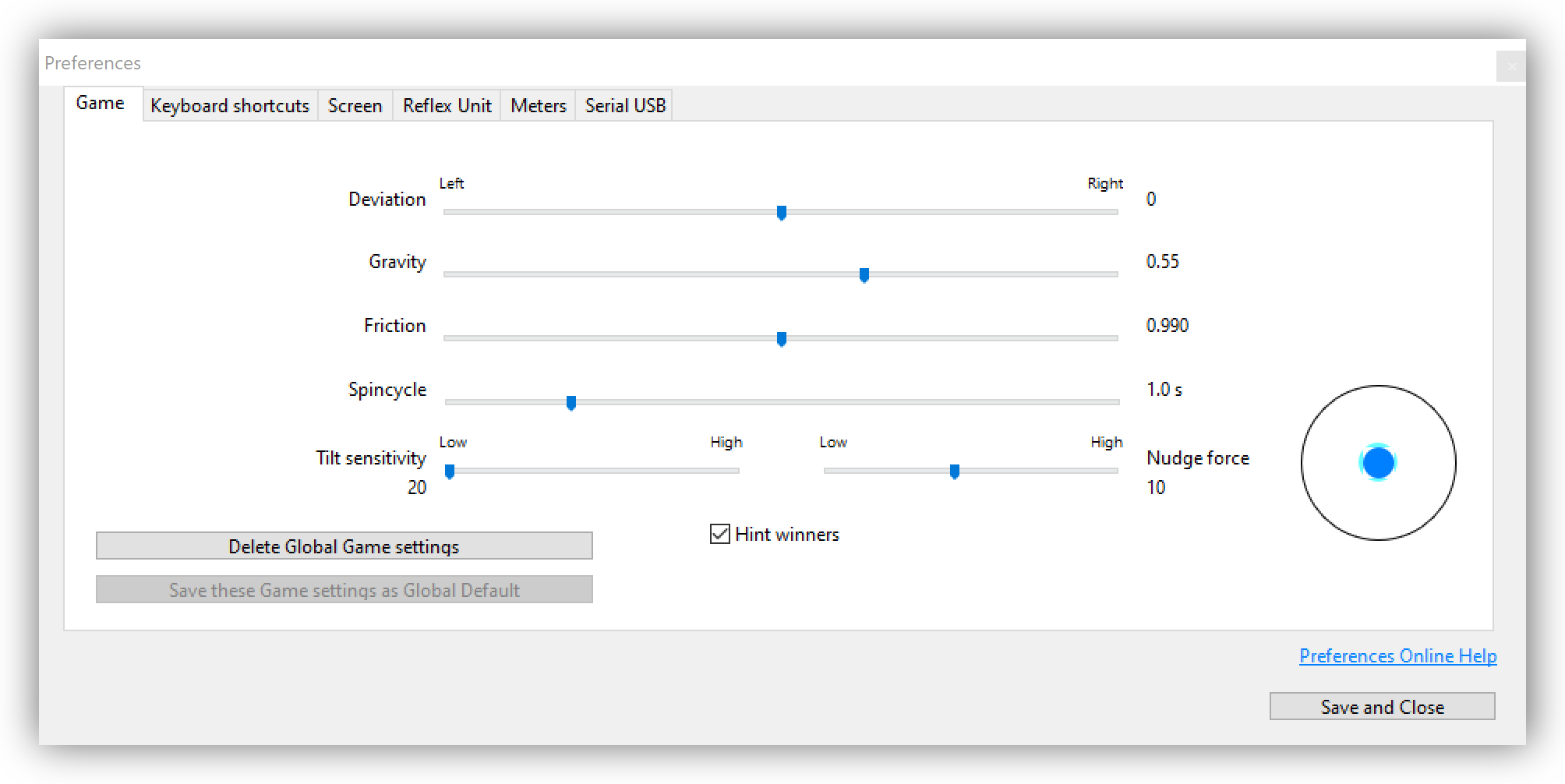Open the Keyboard shortcuts tab

click(x=230, y=106)
